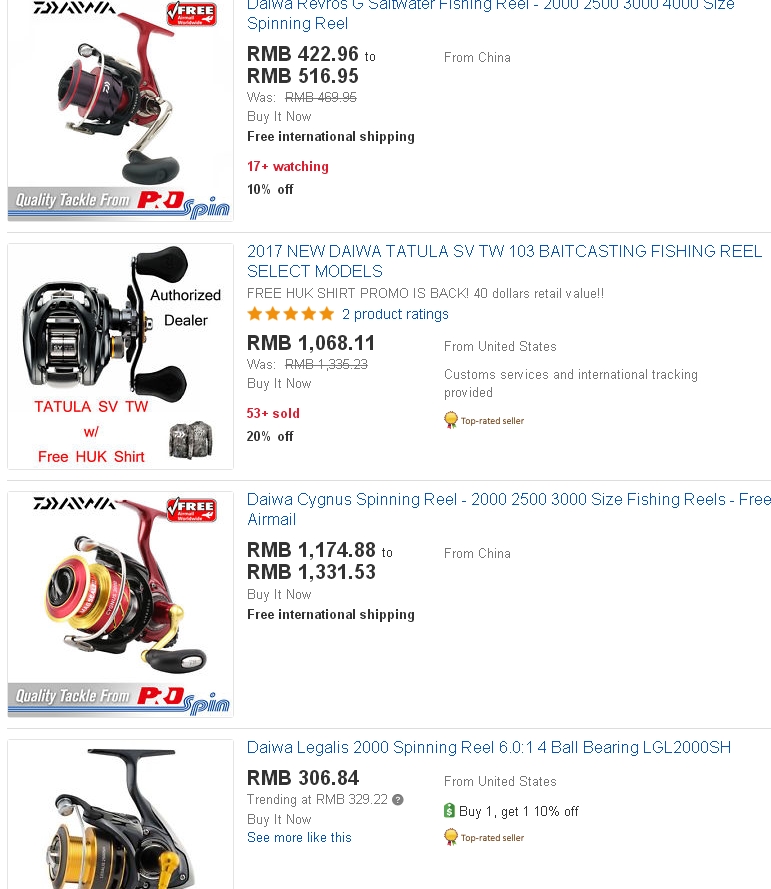Follow the See more like this link
Image resolution: width=771 pixels, height=889 pixels.
[299, 837]
